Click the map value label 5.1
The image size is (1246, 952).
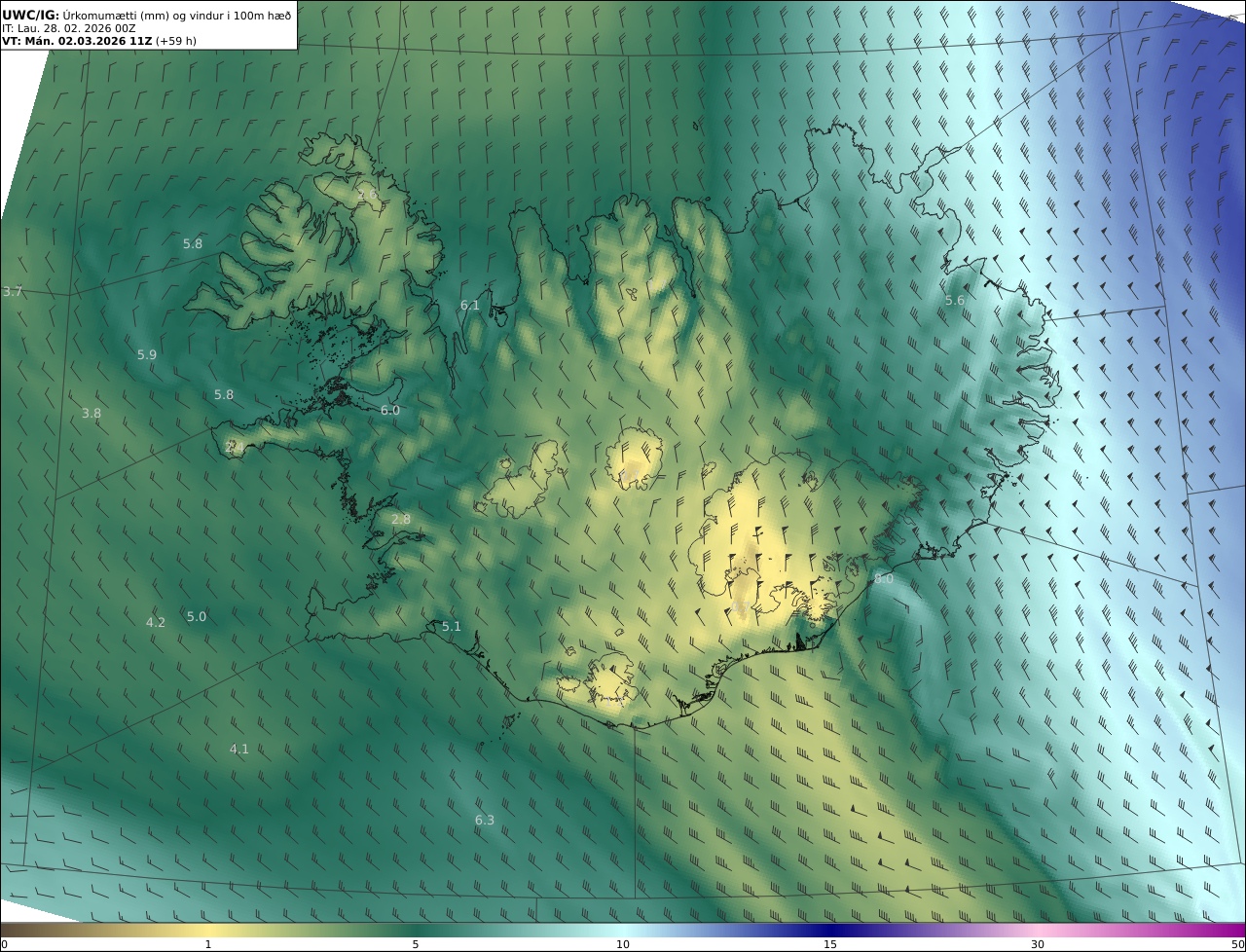click(452, 627)
